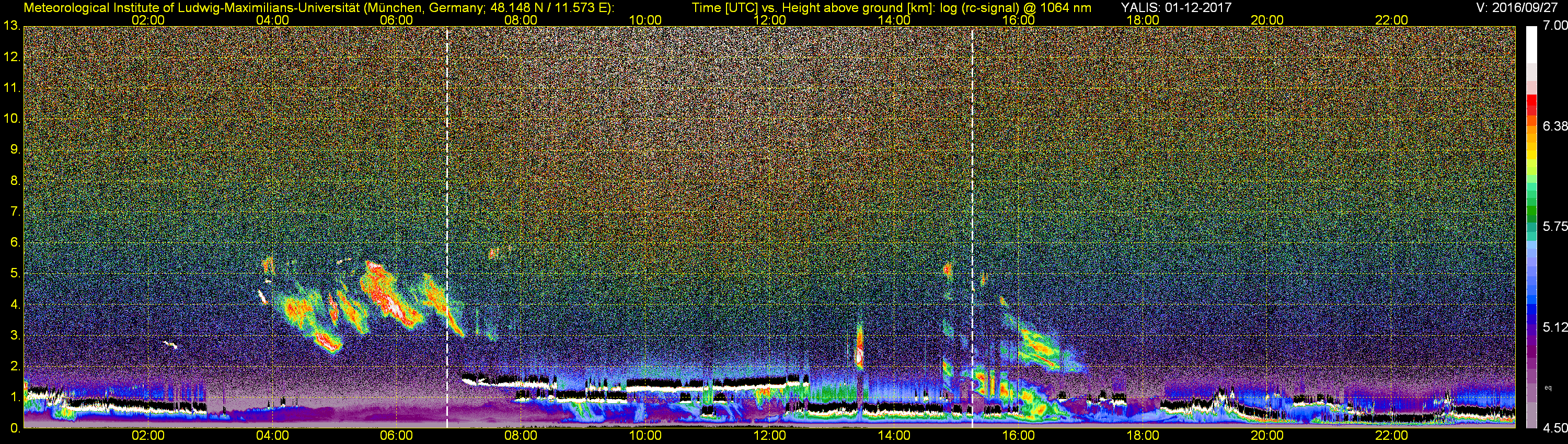Click the 18:00 label on the top time axis
1568x444 pixels.
pyautogui.click(x=1143, y=20)
